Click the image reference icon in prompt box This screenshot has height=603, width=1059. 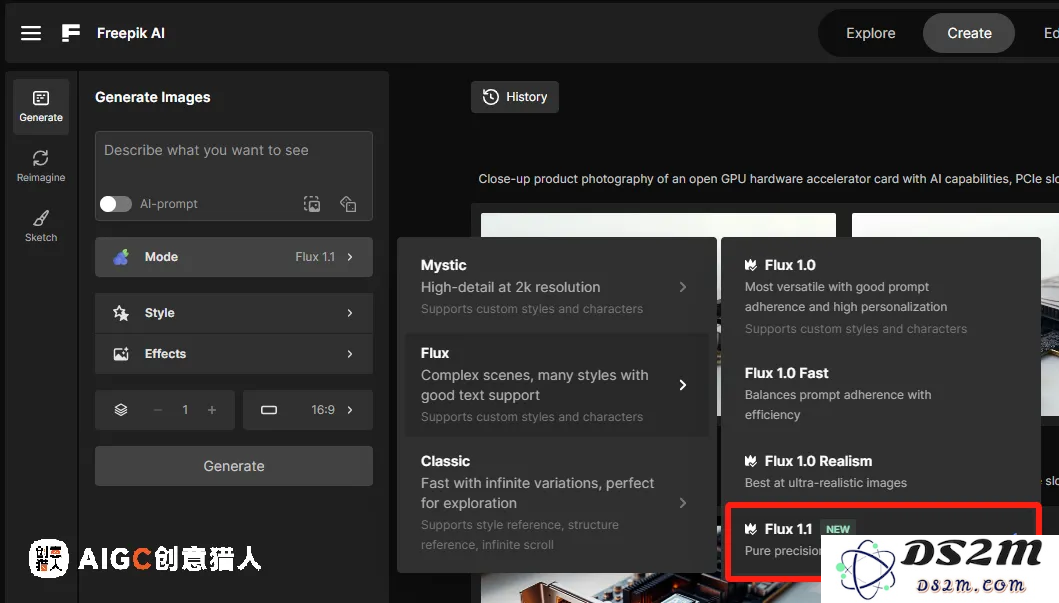[x=312, y=204]
